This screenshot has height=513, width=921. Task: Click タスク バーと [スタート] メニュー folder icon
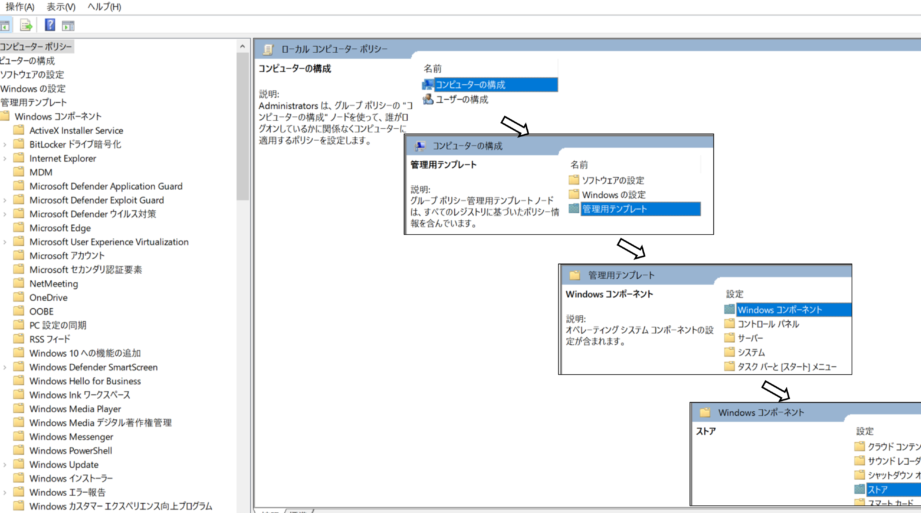click(x=730, y=366)
